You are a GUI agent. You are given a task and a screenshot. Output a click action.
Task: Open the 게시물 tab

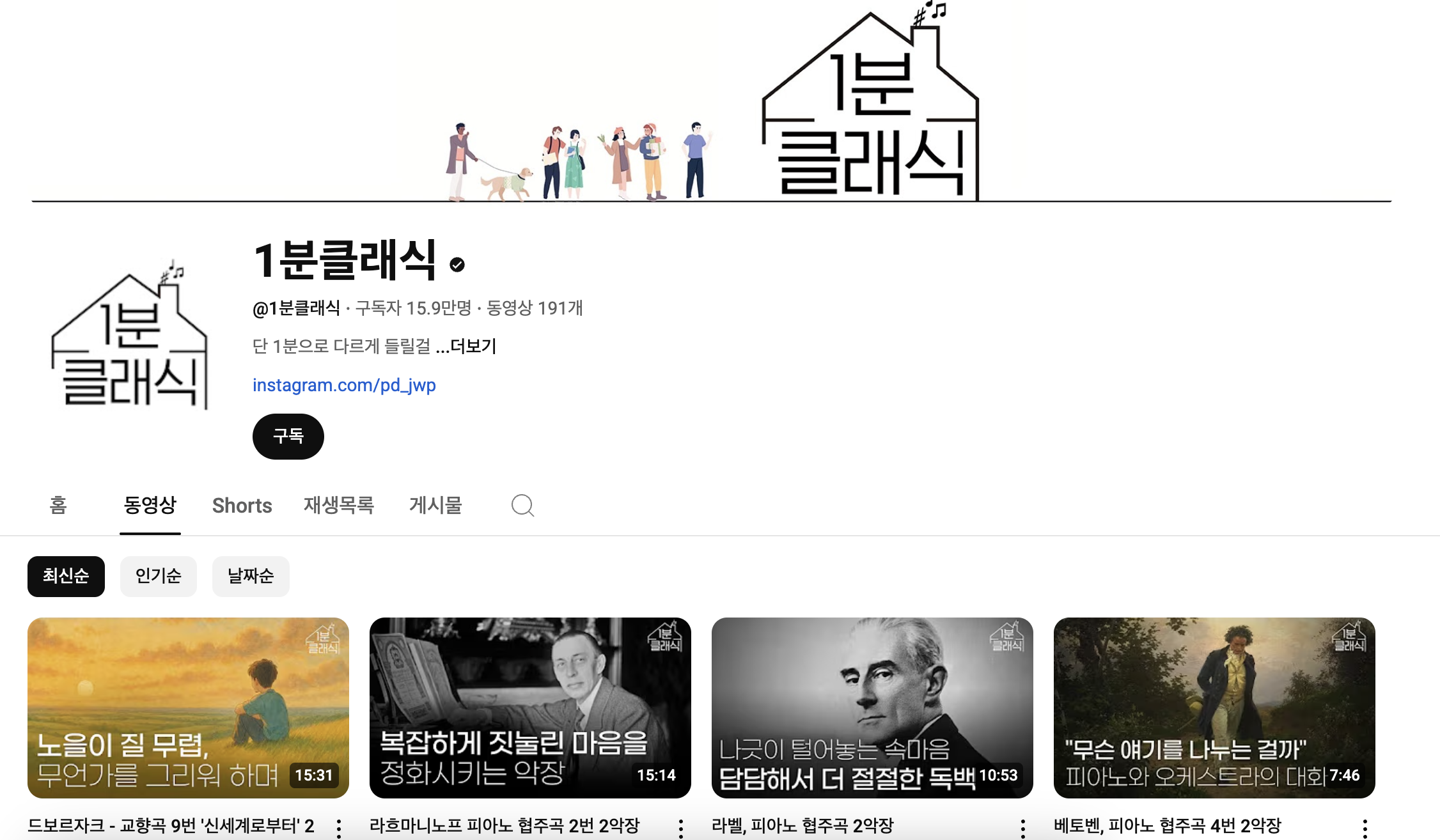tap(435, 506)
